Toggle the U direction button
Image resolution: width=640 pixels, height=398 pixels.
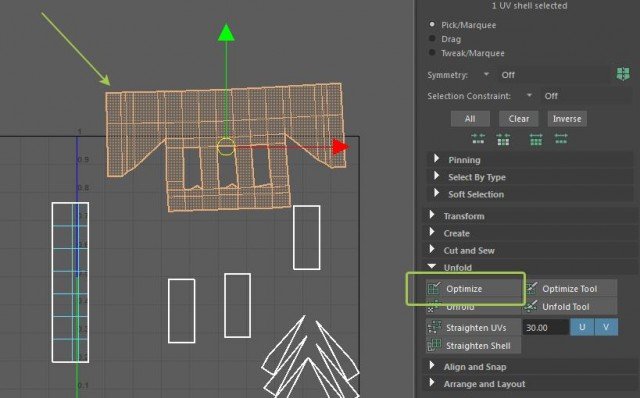[x=582, y=327]
